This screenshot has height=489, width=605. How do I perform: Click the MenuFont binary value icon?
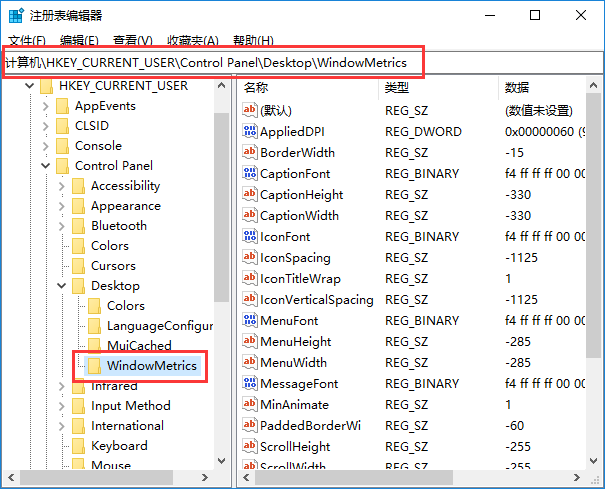coord(249,320)
